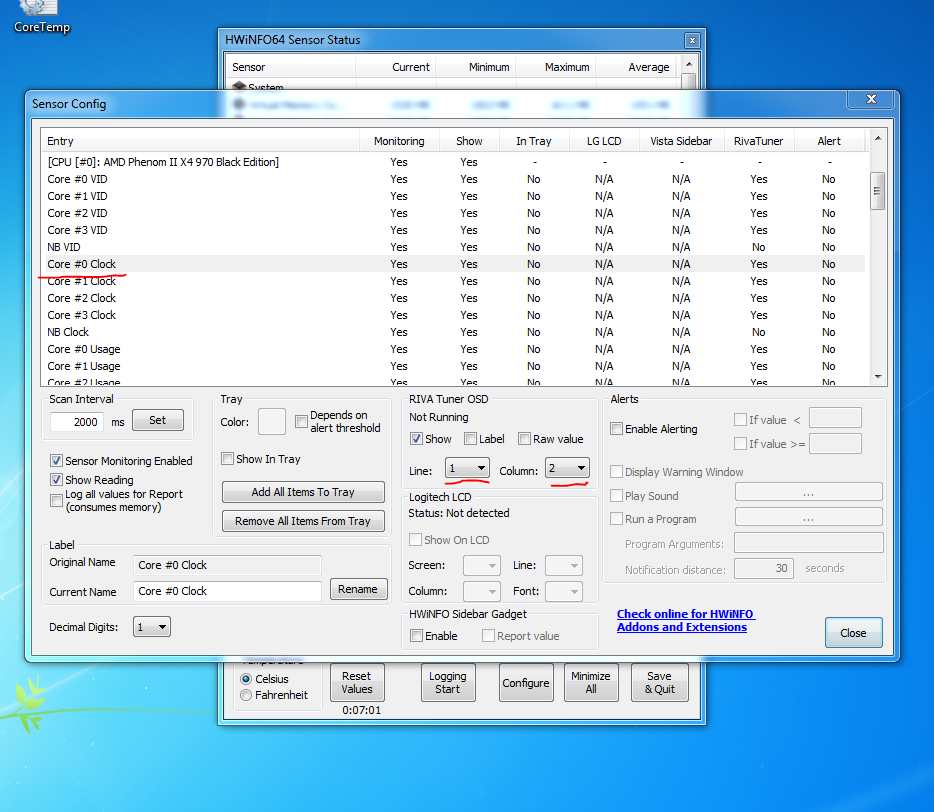This screenshot has width=934, height=812.
Task: Select the Core #3 Clock row
Action: tap(456, 315)
